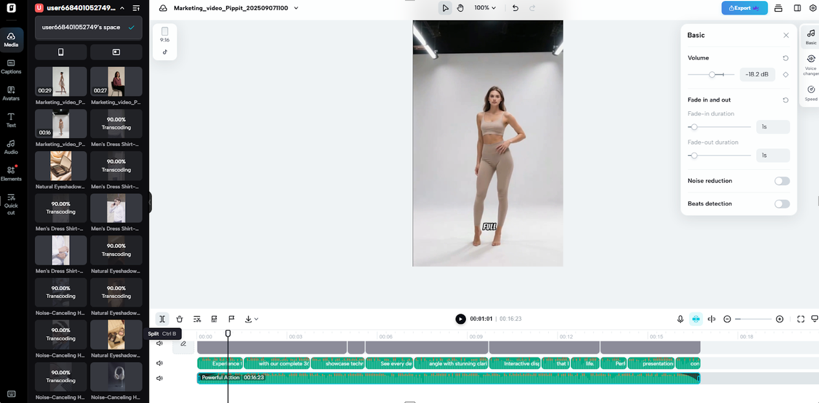Image resolution: width=819 pixels, height=403 pixels.
Task: Turn on Beats detection
Action: pos(781,204)
